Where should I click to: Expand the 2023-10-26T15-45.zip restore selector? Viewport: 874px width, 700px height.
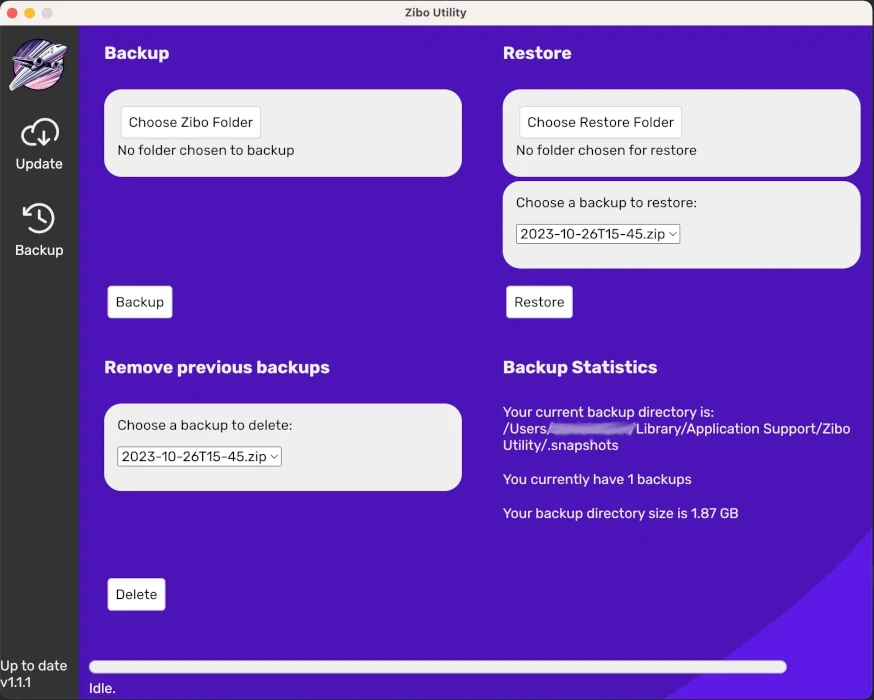[x=597, y=233]
